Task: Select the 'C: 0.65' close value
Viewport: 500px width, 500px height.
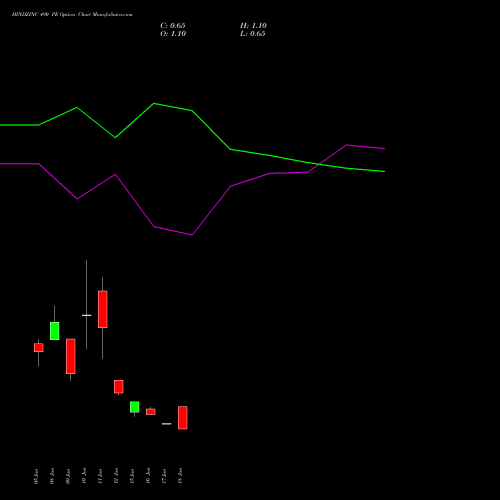Action: click(173, 26)
